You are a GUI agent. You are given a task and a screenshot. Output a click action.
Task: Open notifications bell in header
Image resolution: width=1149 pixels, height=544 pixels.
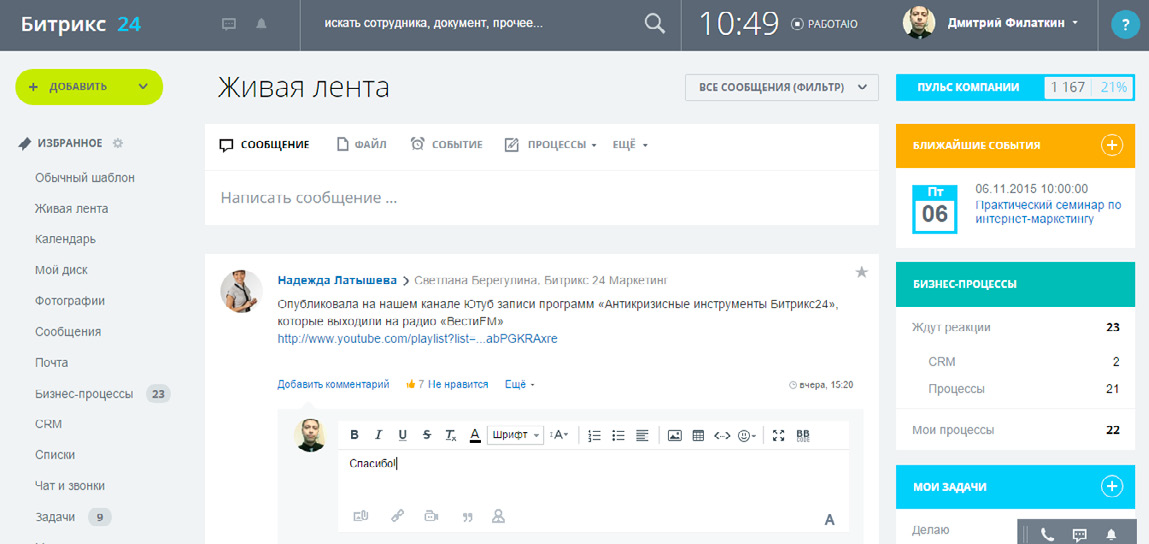tap(262, 24)
